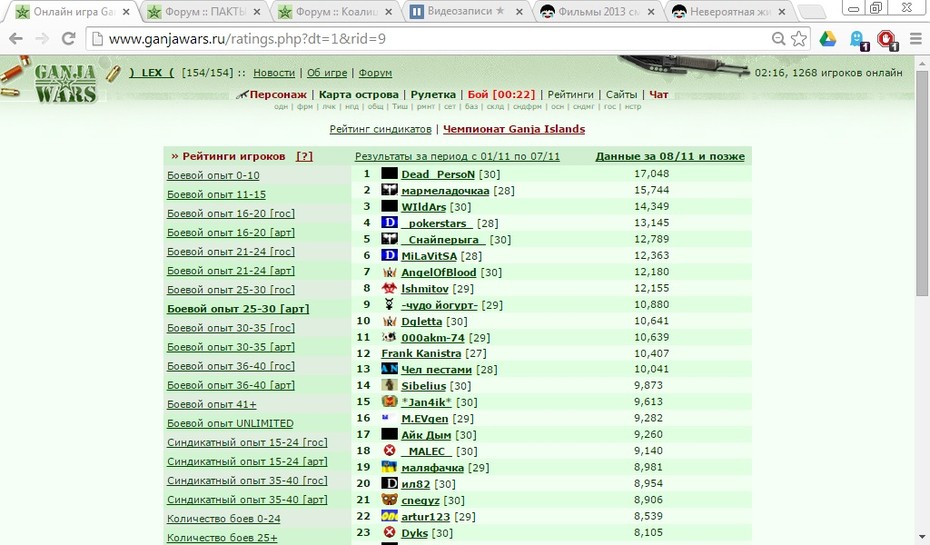
Task: Open the Chrome hamburger menu
Action: (x=916, y=39)
